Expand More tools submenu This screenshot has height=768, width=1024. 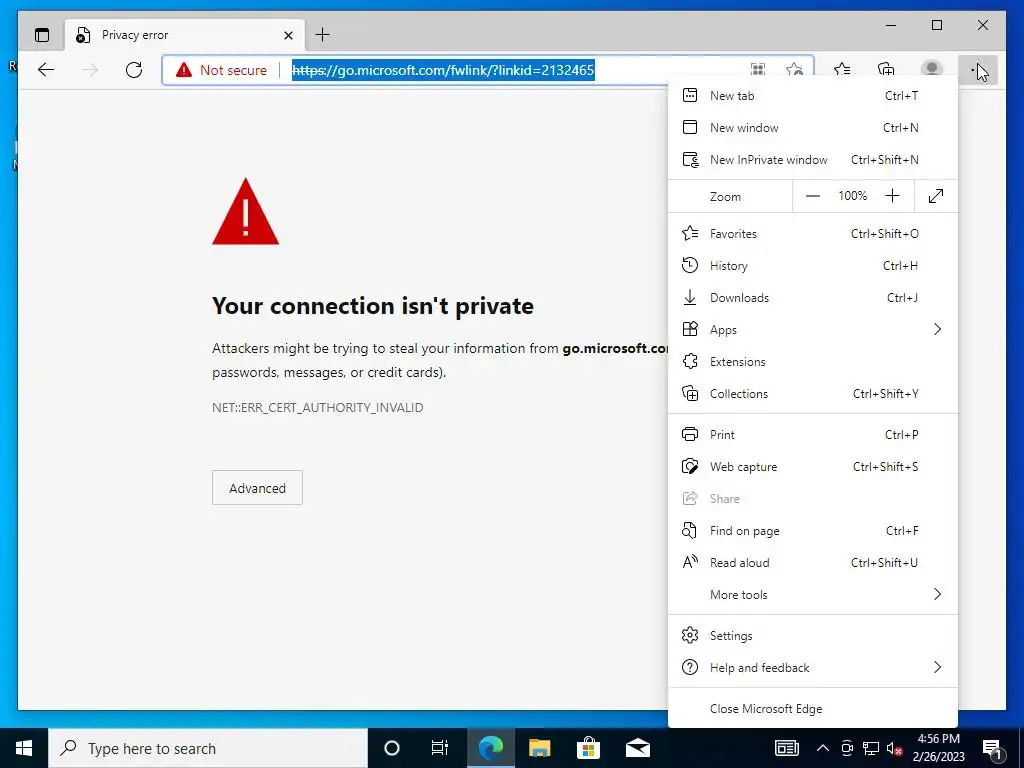pos(812,595)
